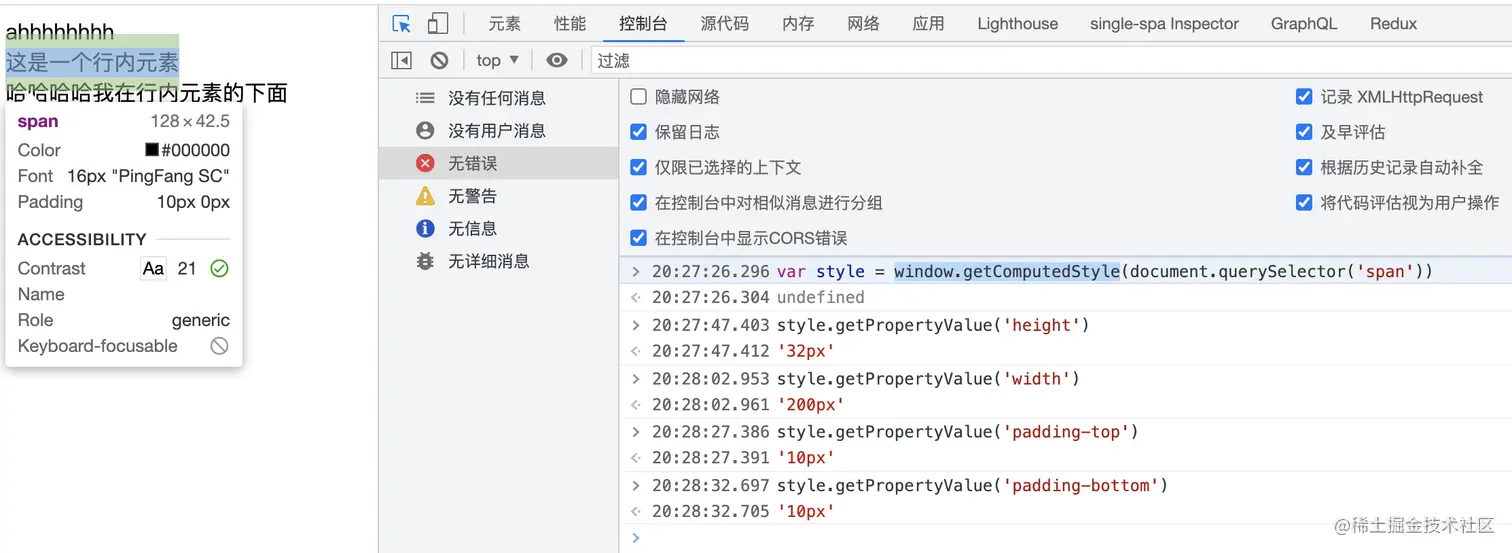Expand the style.getPropertyValue('height') console entry
The image size is (1512, 553).
pyautogui.click(x=635, y=325)
